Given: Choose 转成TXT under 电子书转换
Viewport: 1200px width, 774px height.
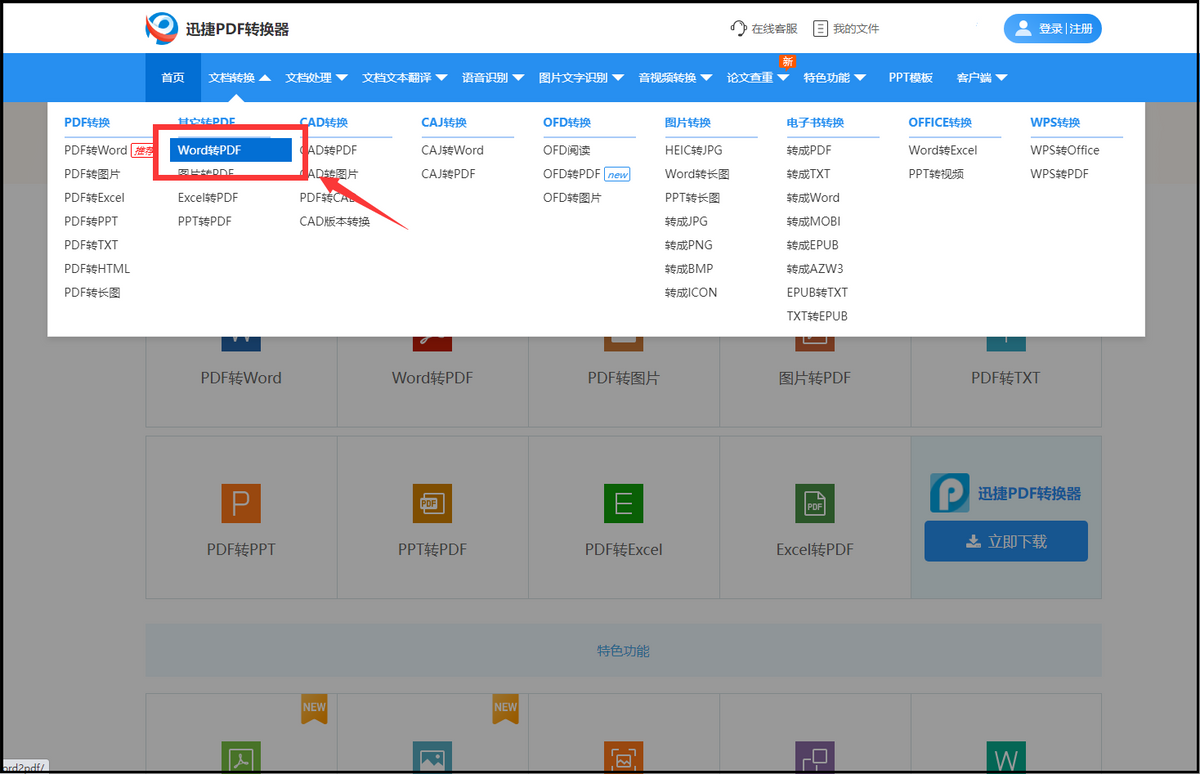Looking at the screenshot, I should (x=808, y=174).
